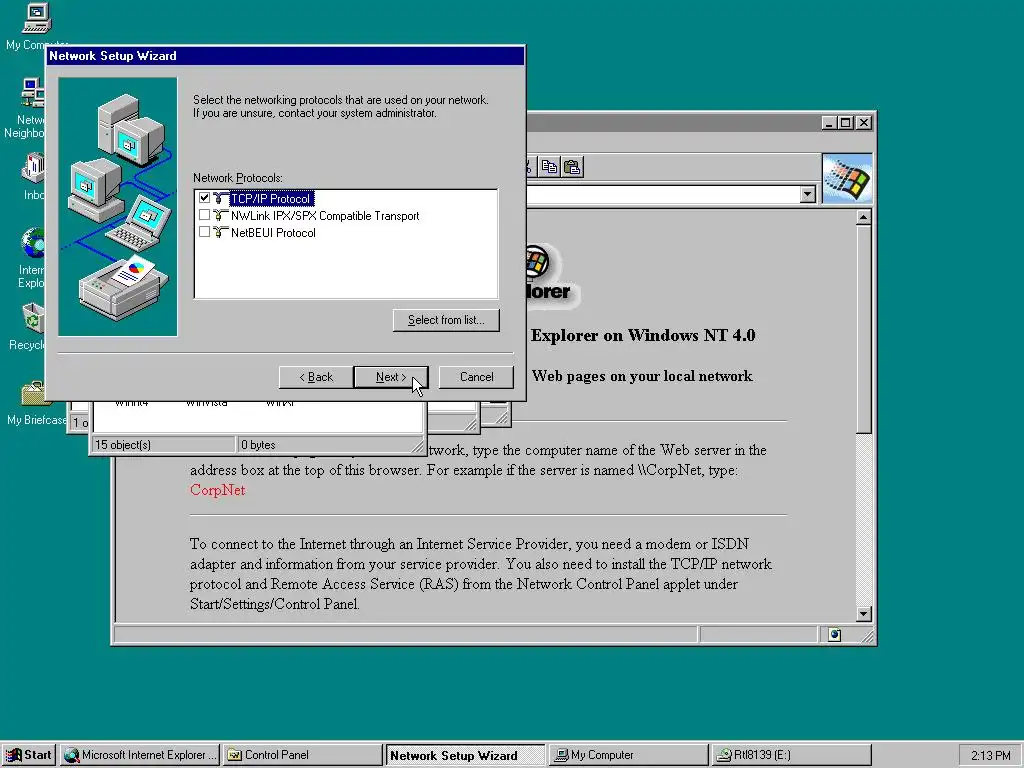Select the TCP/IP Protocol list entry

pyautogui.click(x=272, y=199)
